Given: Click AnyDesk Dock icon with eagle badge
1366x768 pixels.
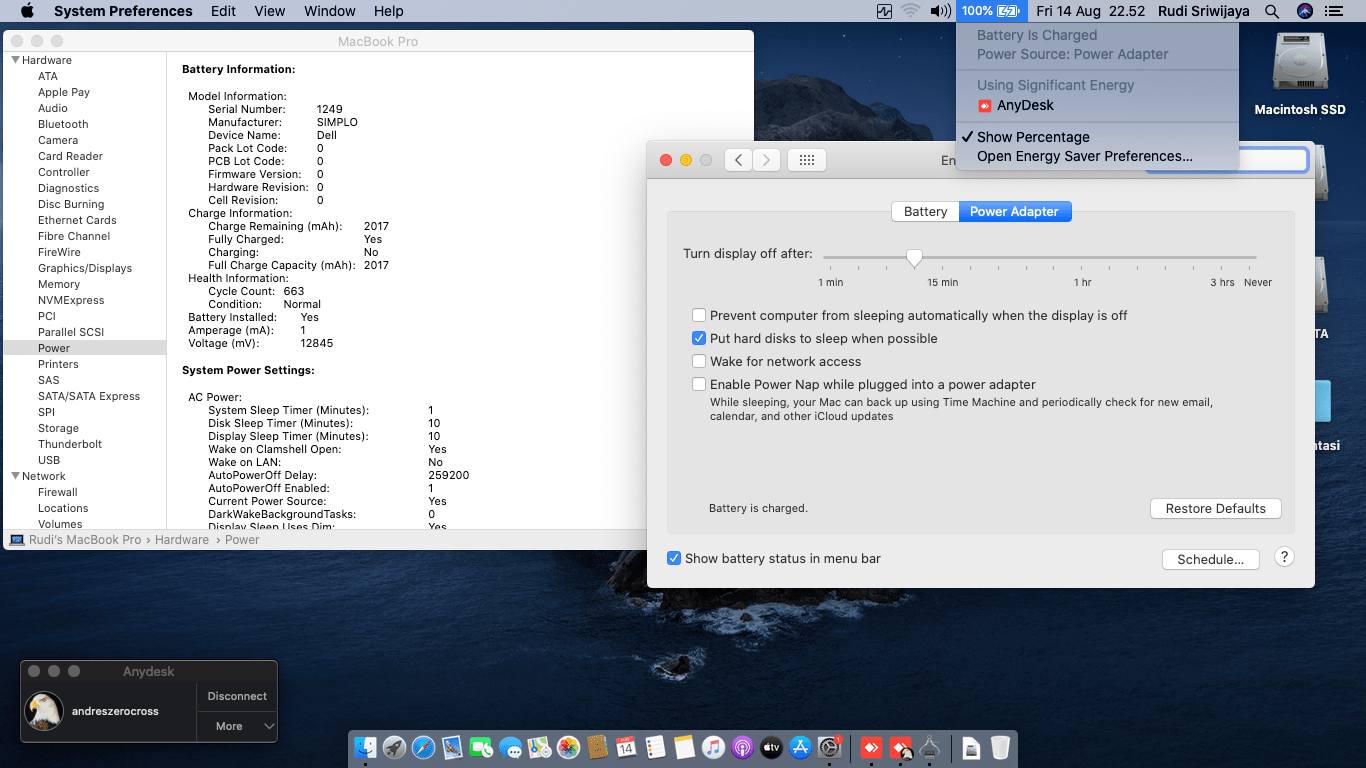Looking at the screenshot, I should click(901, 747).
